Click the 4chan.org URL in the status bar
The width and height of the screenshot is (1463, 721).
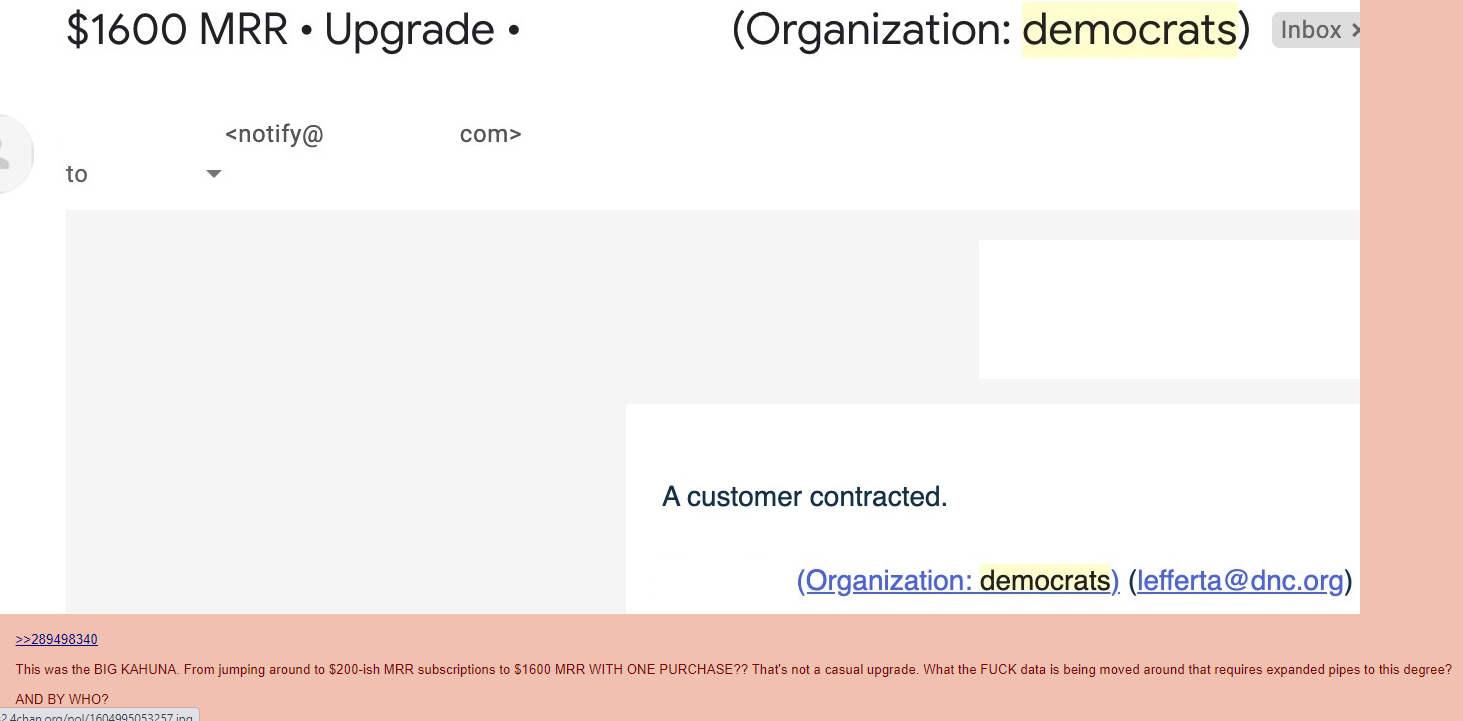pos(98,716)
